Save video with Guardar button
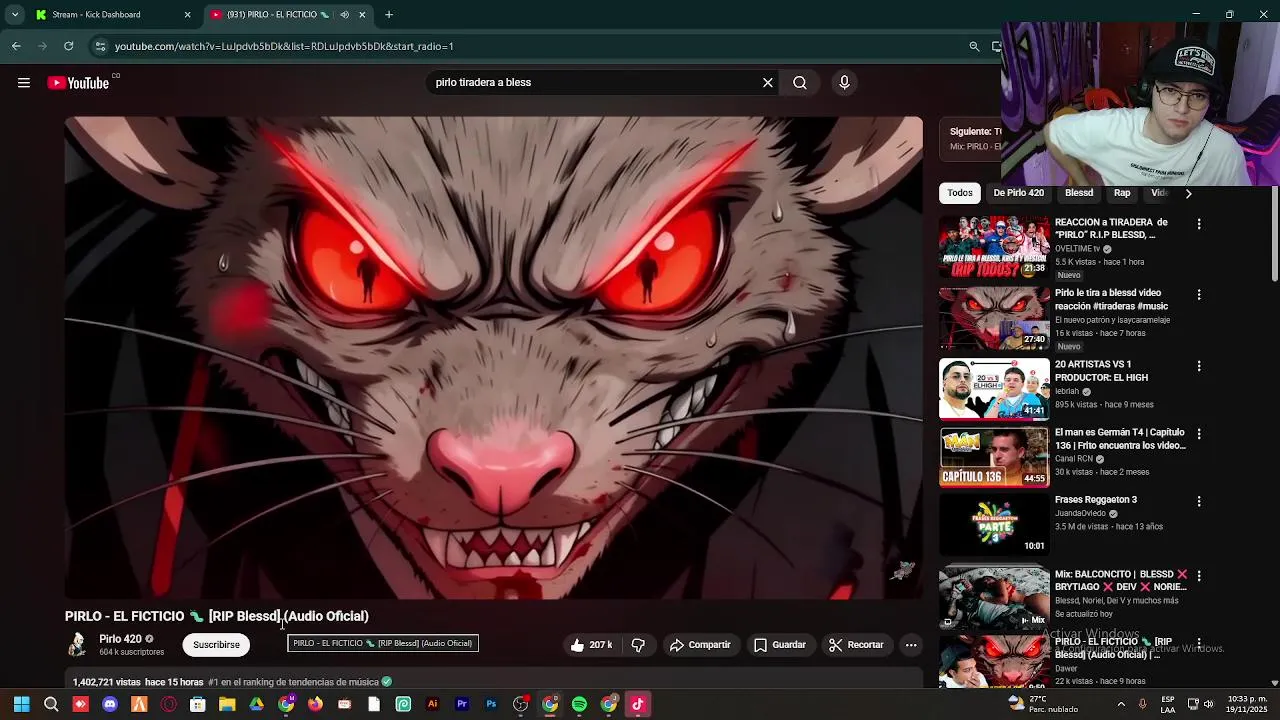This screenshot has height=720, width=1280. (x=779, y=645)
